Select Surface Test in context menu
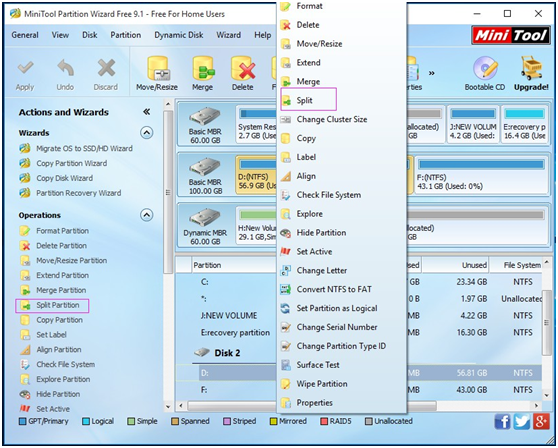 tap(342, 365)
